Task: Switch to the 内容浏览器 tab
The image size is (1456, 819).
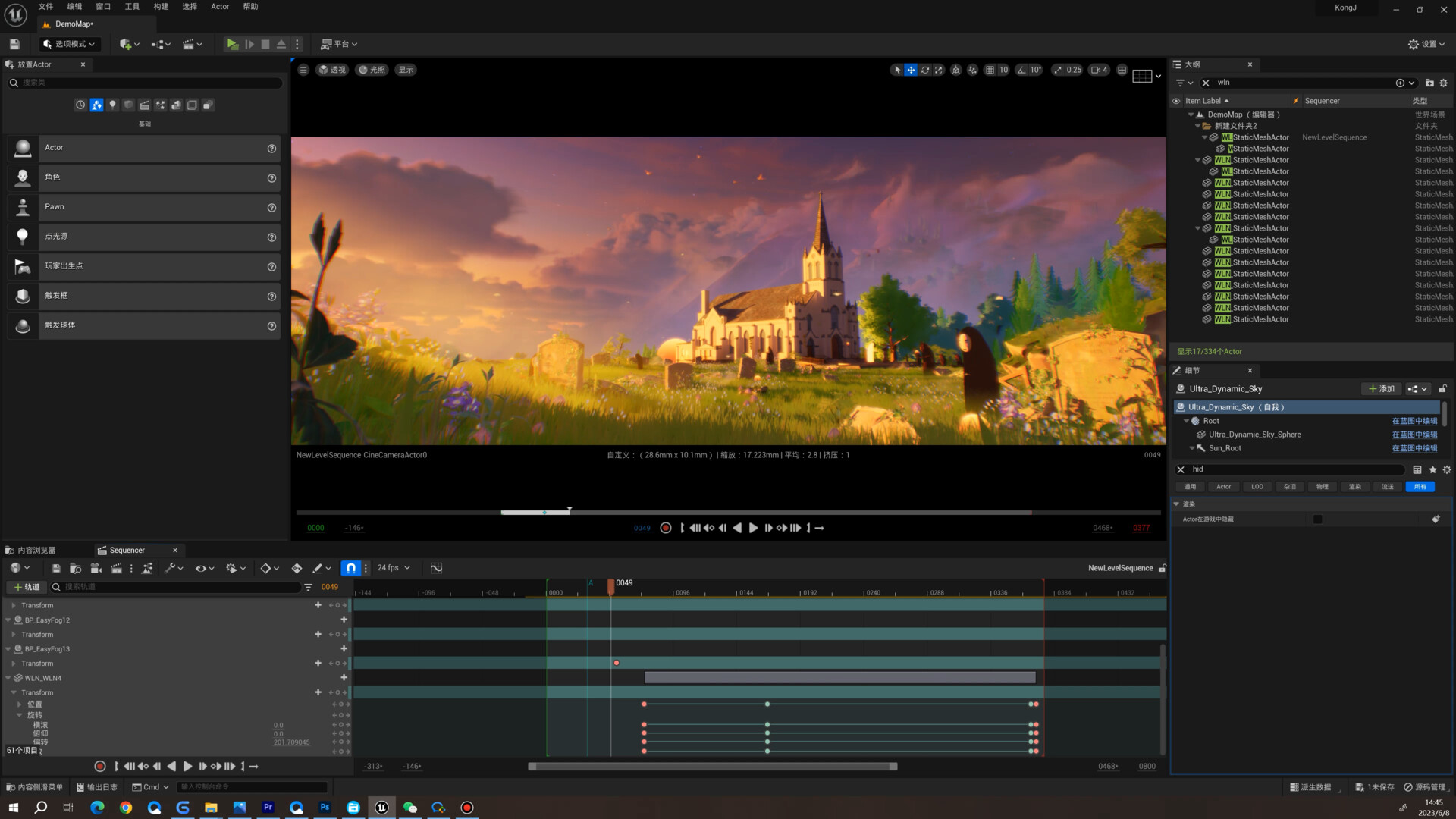Action: [36, 551]
